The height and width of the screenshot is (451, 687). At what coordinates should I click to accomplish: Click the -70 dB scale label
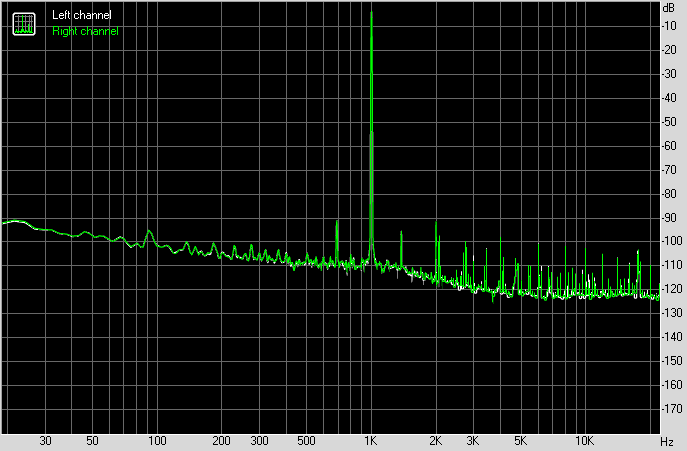[670, 170]
